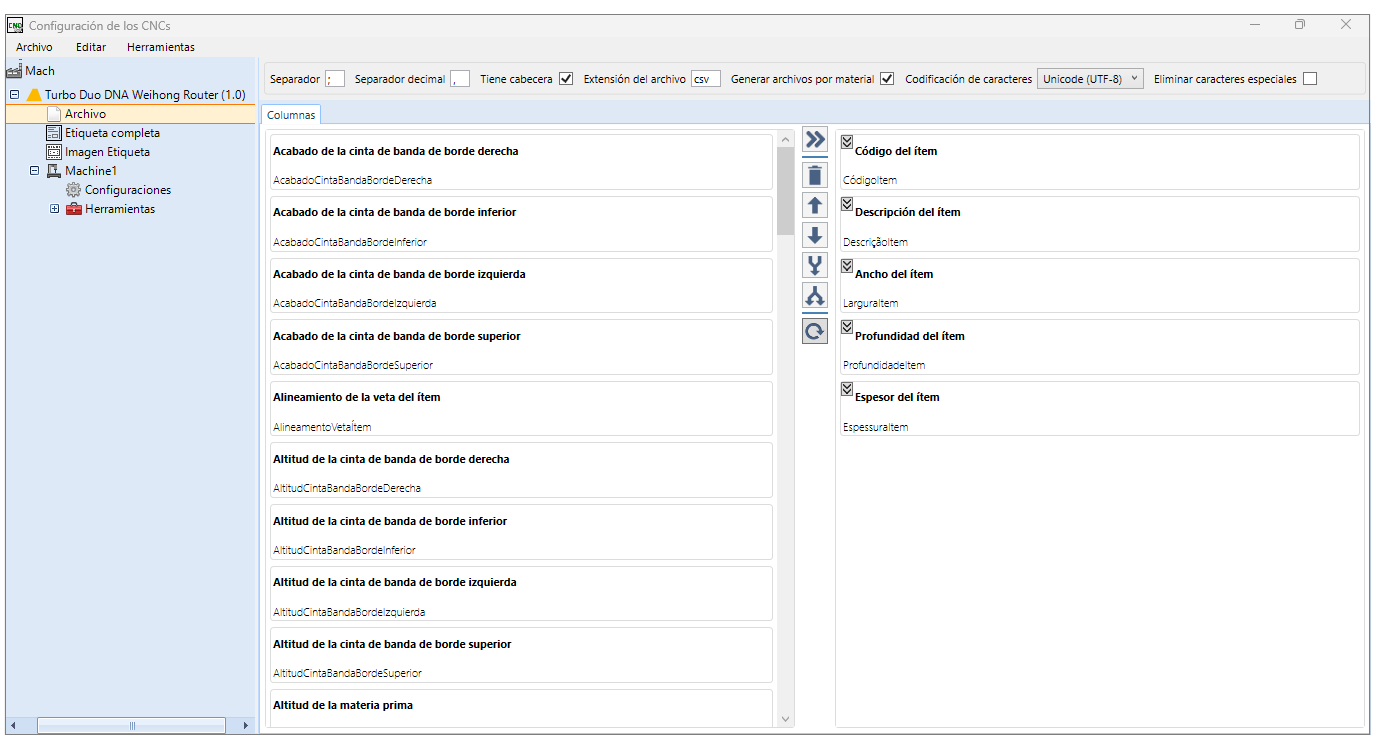The height and width of the screenshot is (742, 1378).
Task: Select the Ancho del ítem column entry
Action: point(1100,286)
